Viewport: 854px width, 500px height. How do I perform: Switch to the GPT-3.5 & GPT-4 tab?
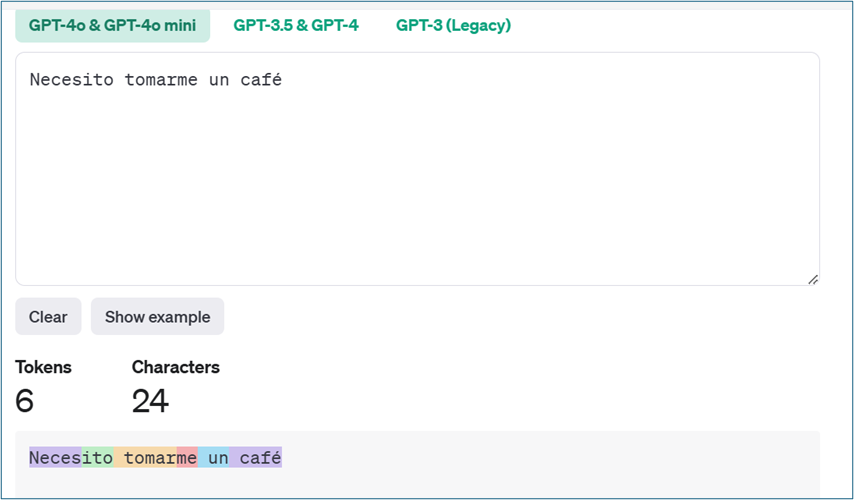pyautogui.click(x=296, y=26)
